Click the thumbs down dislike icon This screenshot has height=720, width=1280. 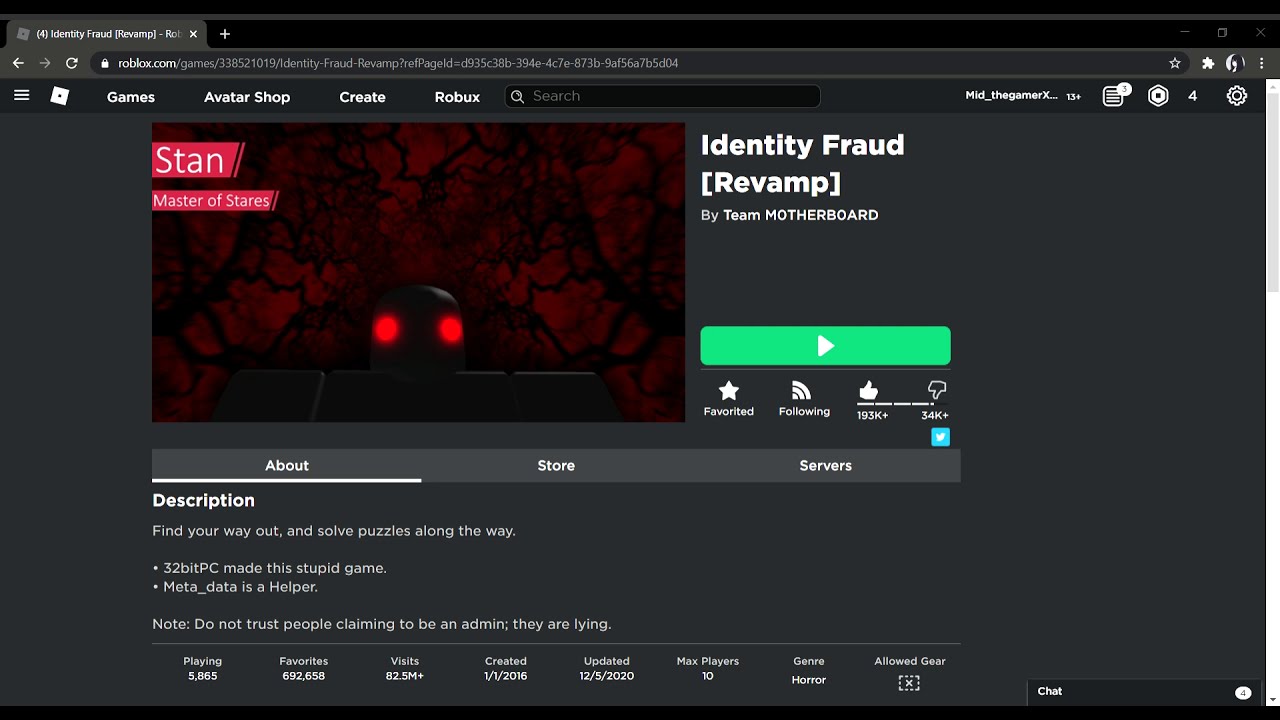point(937,390)
